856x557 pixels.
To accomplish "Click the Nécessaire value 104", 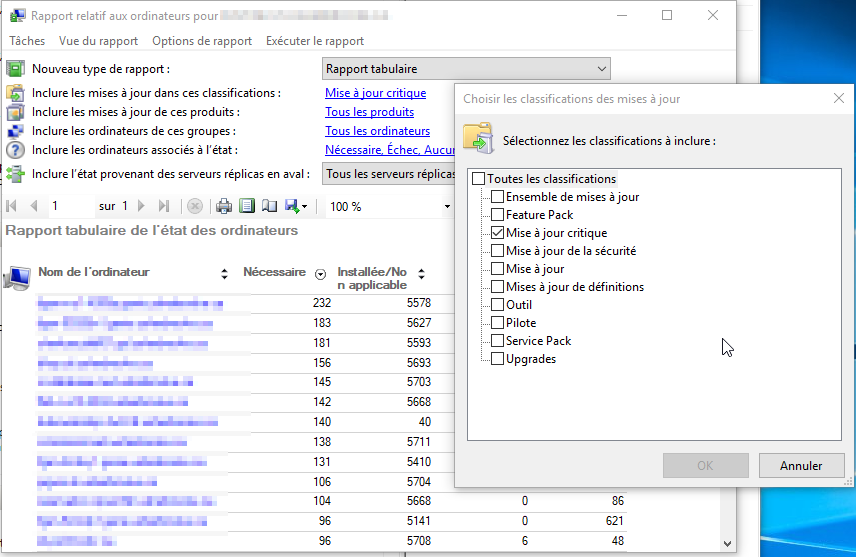I will (x=322, y=501).
